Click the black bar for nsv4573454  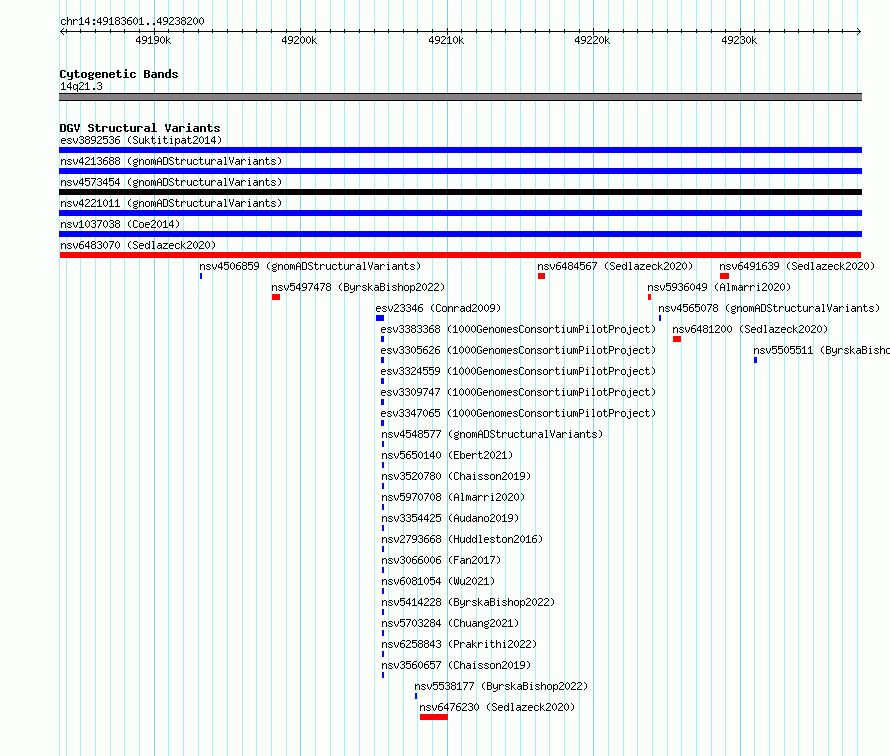pyautogui.click(x=460, y=192)
